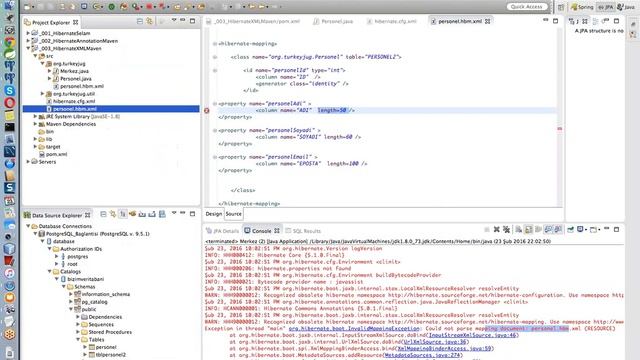
Task: Expand the org.turkeyjug.util package
Action: [42, 94]
